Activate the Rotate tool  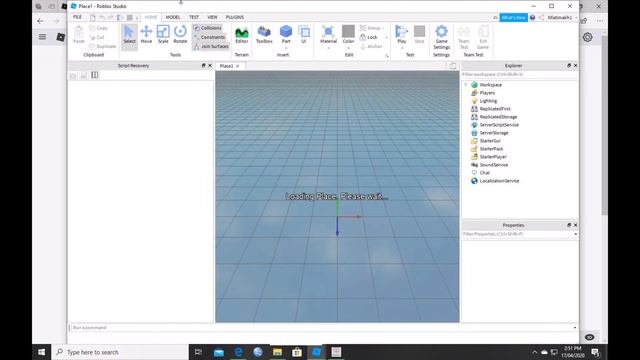point(180,34)
